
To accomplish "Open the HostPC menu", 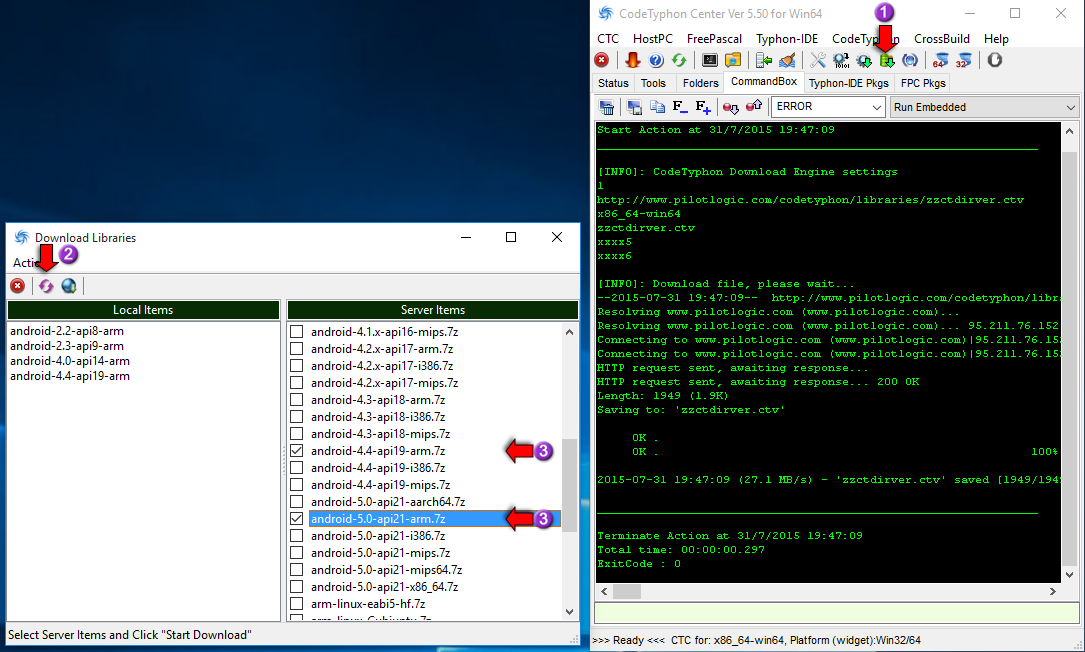I will [653, 39].
